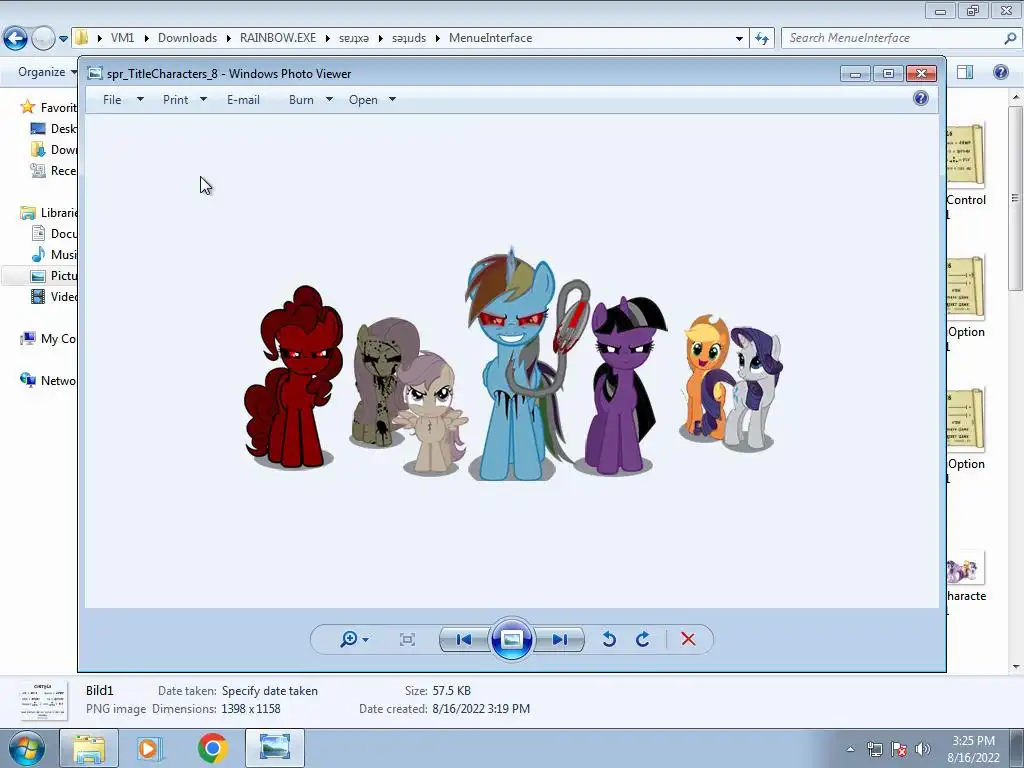Expand the zoom dropdown arrow
The width and height of the screenshot is (1024, 768).
365,639
